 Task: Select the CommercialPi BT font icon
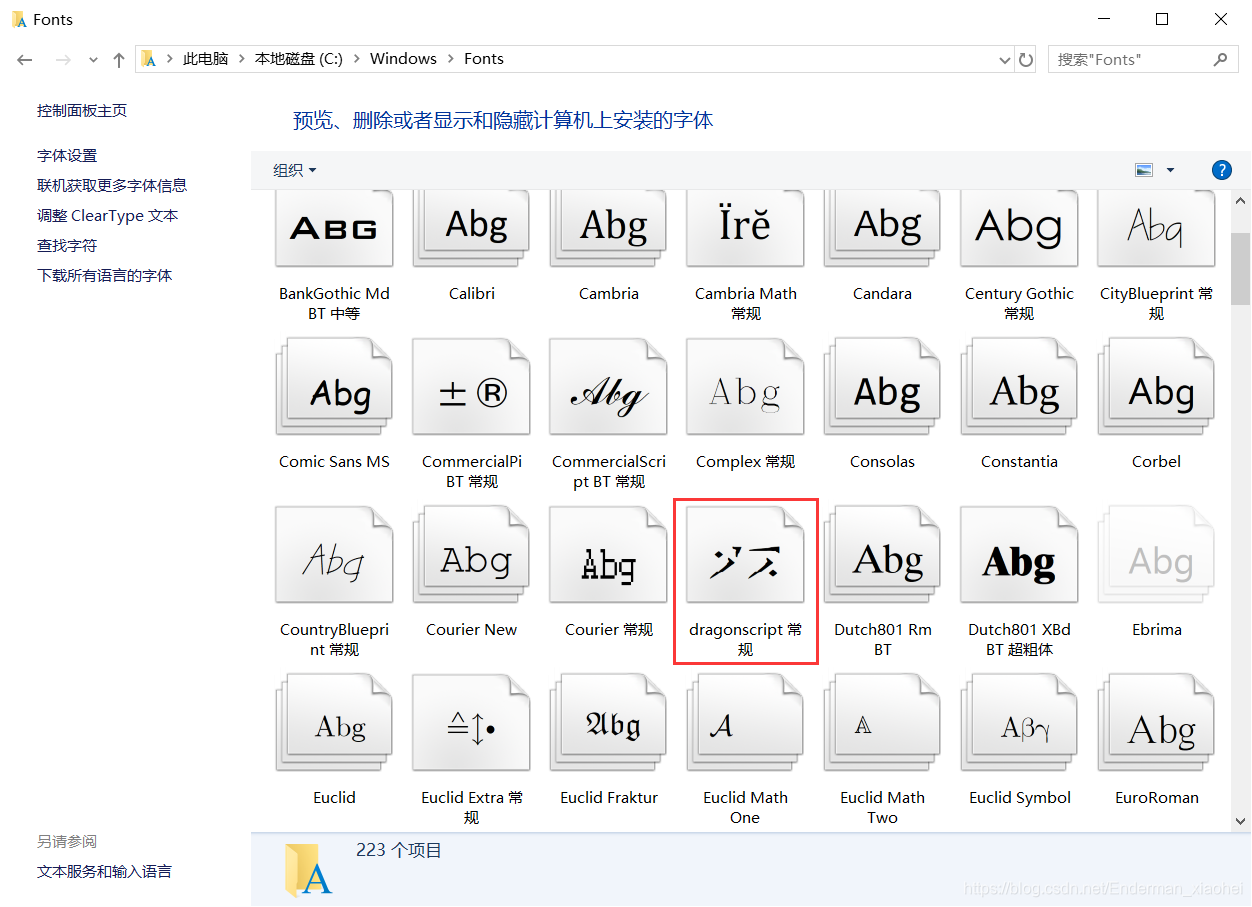(x=471, y=387)
